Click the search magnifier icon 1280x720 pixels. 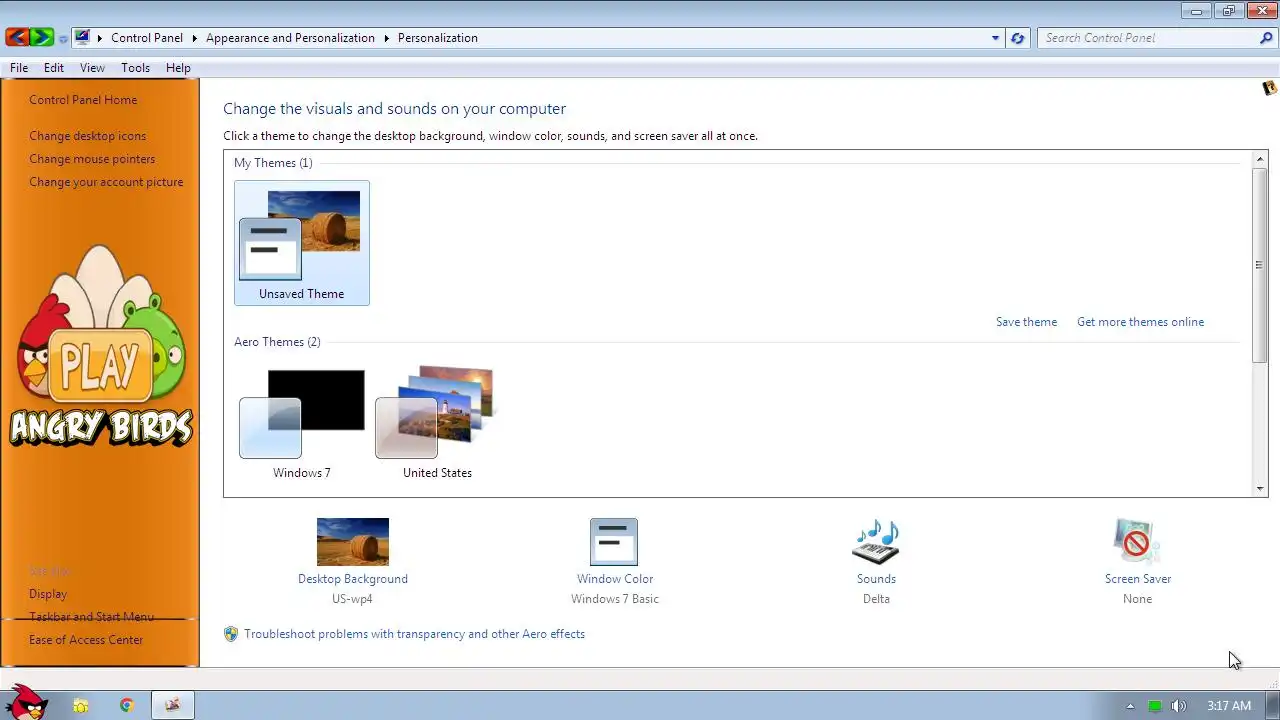(x=1266, y=38)
